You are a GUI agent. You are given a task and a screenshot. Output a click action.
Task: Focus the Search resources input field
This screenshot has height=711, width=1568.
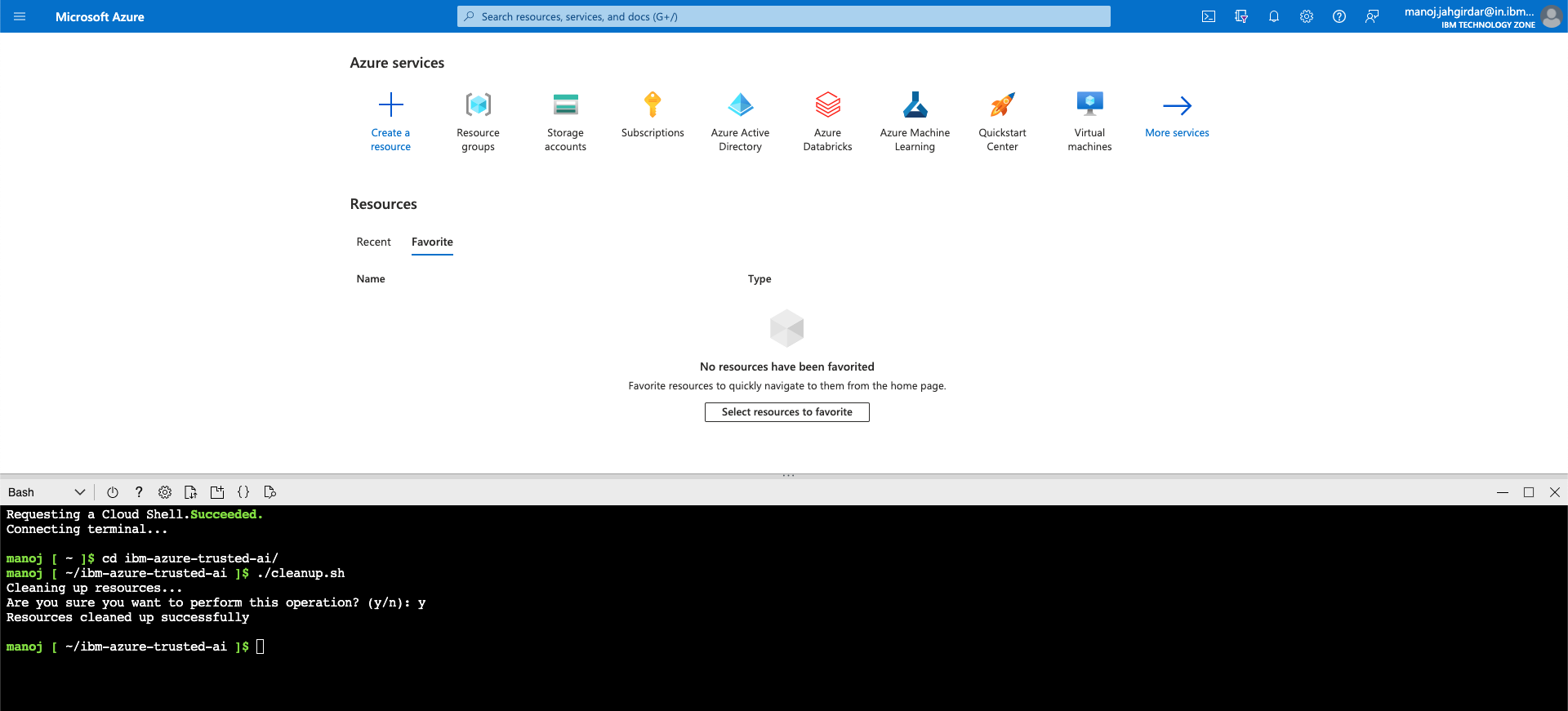[x=784, y=16]
